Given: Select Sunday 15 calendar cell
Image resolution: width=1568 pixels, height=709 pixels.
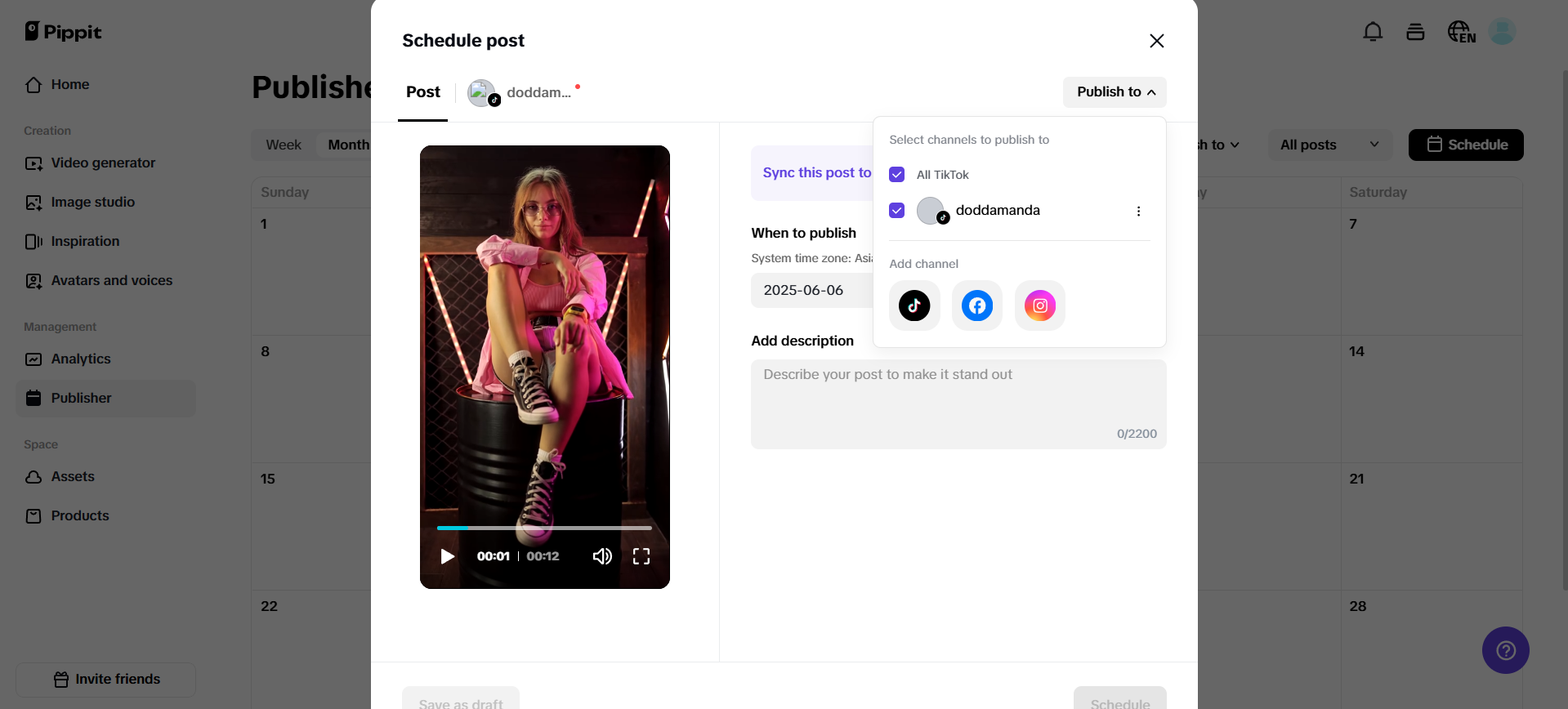Looking at the screenshot, I should click(311, 526).
